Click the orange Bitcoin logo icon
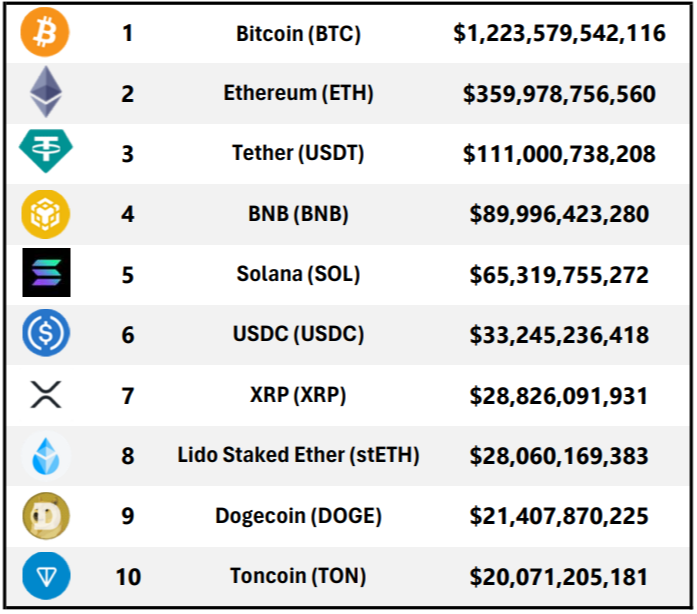This screenshot has width=697, height=614. [46, 33]
